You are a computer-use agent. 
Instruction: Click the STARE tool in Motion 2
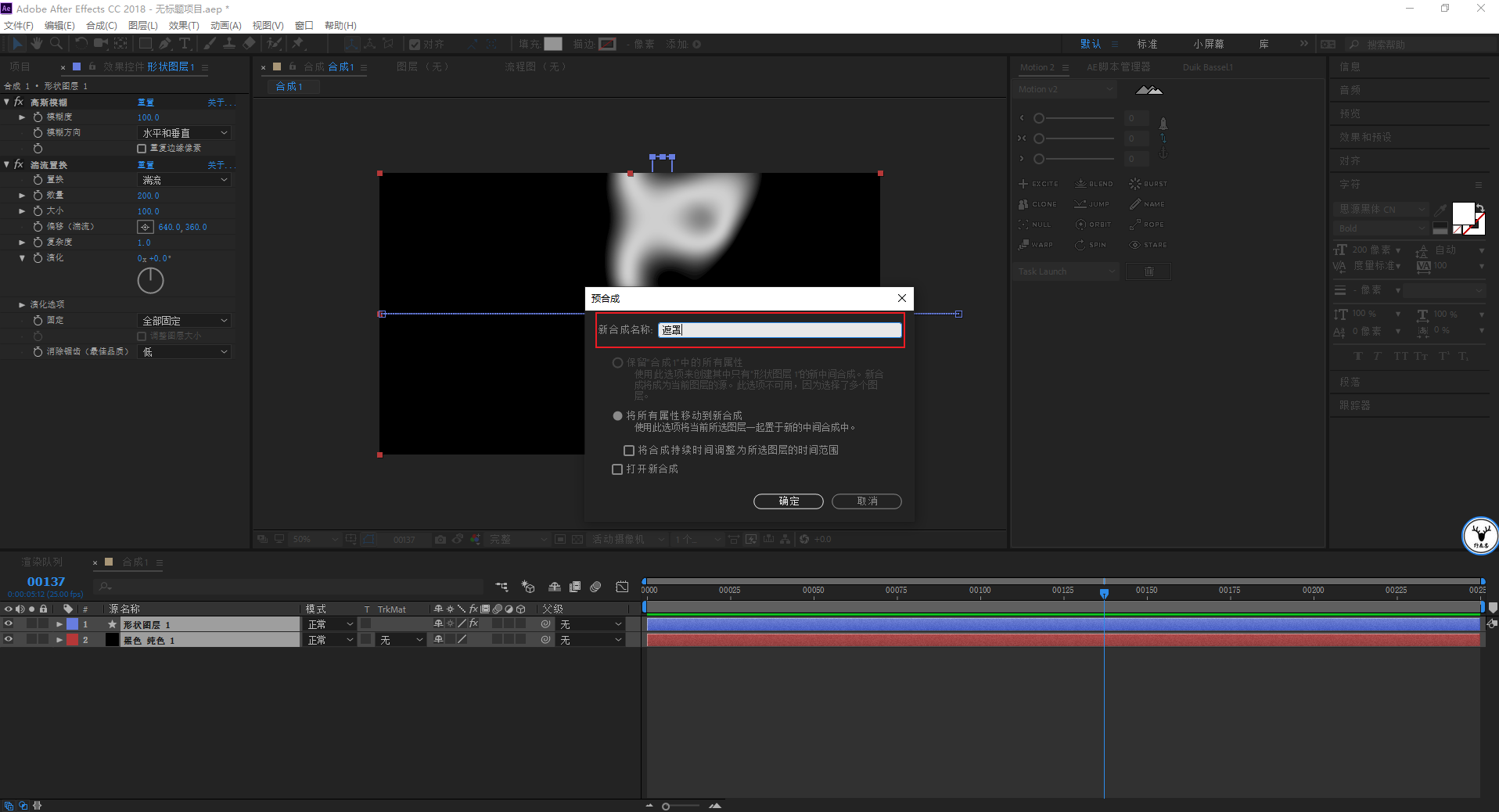coord(1148,245)
